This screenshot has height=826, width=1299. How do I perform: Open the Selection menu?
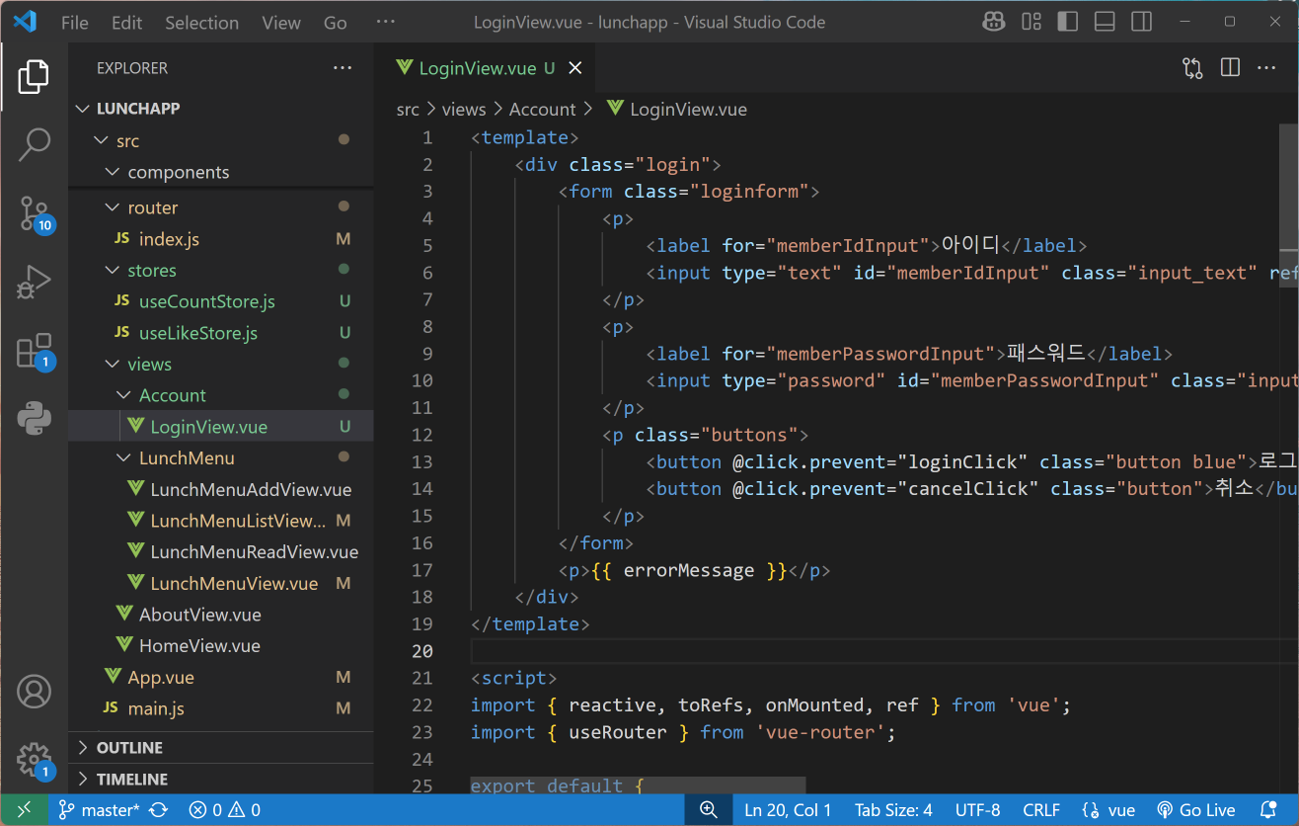pyautogui.click(x=202, y=22)
